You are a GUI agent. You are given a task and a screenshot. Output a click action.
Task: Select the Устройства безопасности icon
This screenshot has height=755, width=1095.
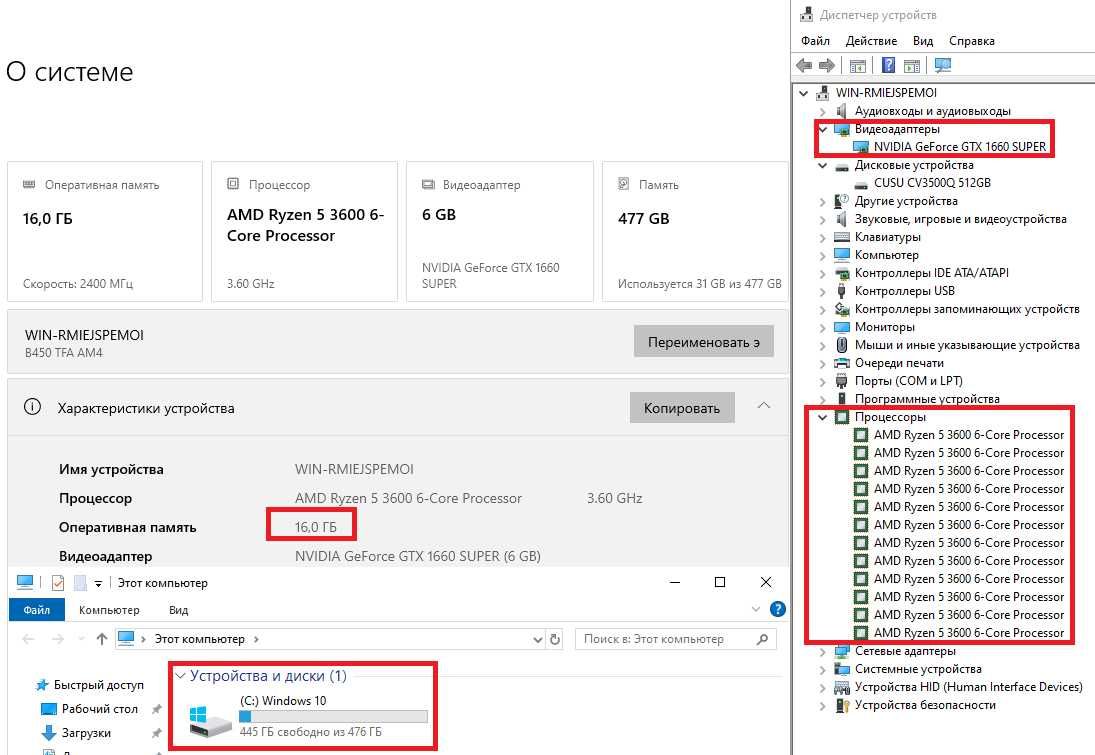[842, 705]
